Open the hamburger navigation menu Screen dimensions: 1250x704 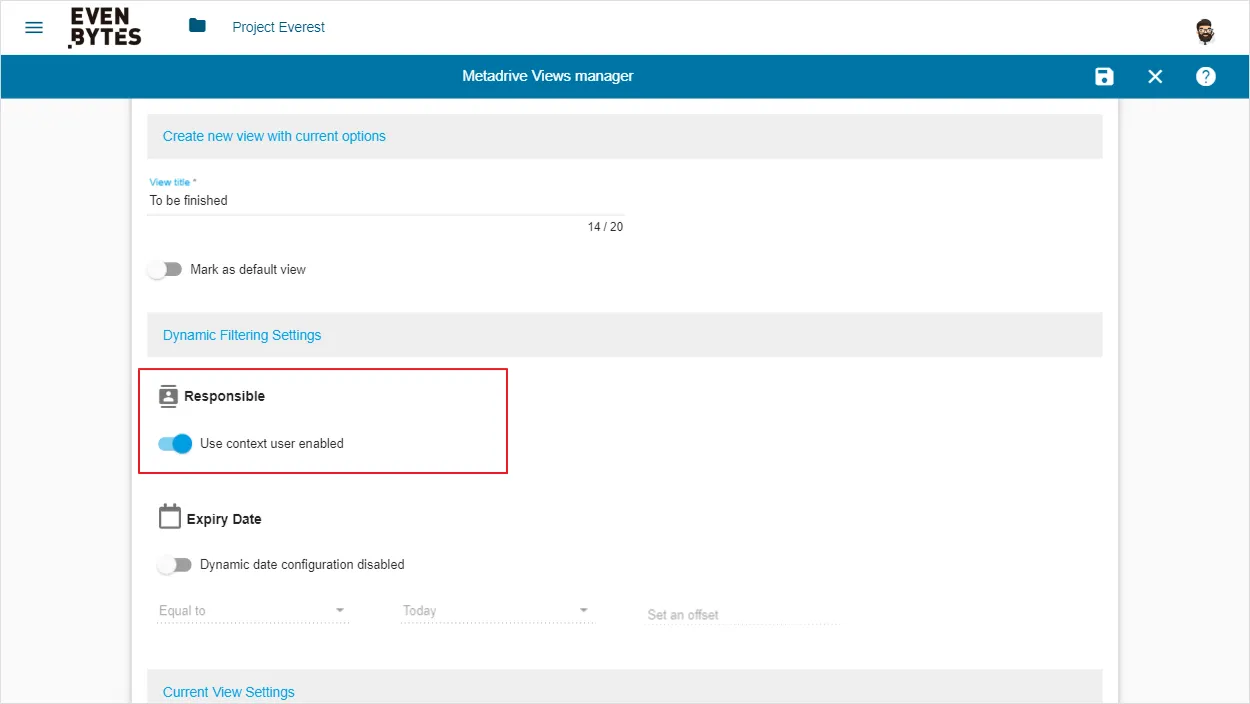[x=34, y=27]
